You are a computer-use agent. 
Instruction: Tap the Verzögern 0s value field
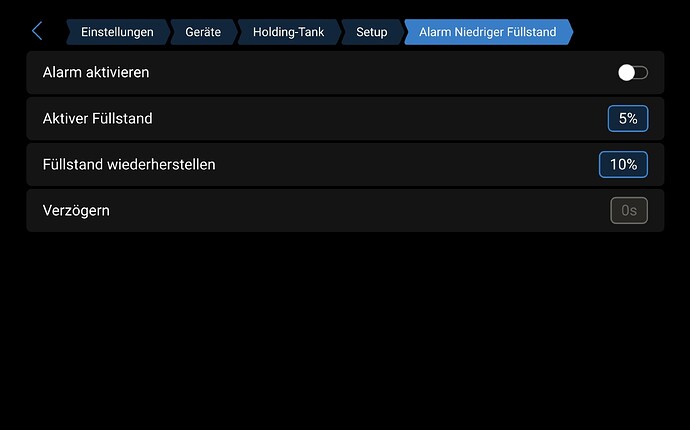click(x=629, y=210)
